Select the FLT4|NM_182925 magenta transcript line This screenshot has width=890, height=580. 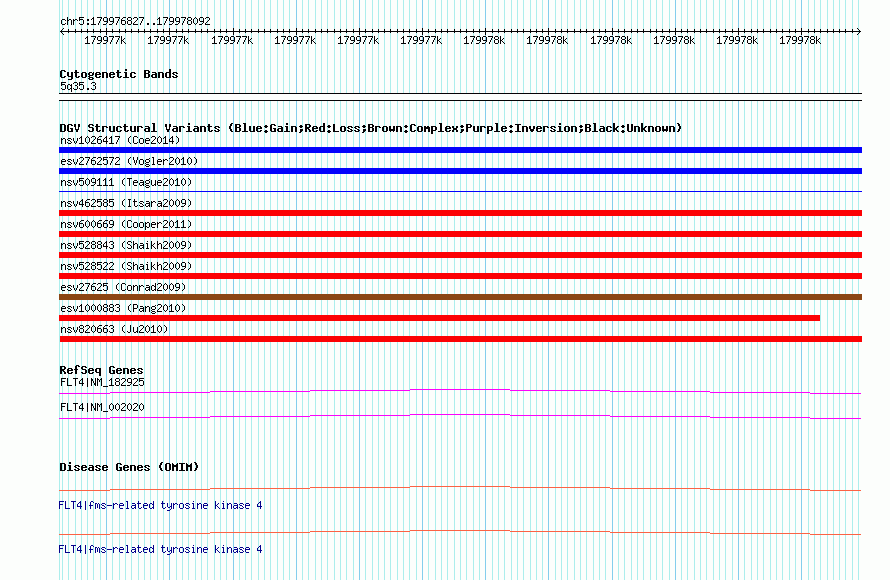pos(460,391)
